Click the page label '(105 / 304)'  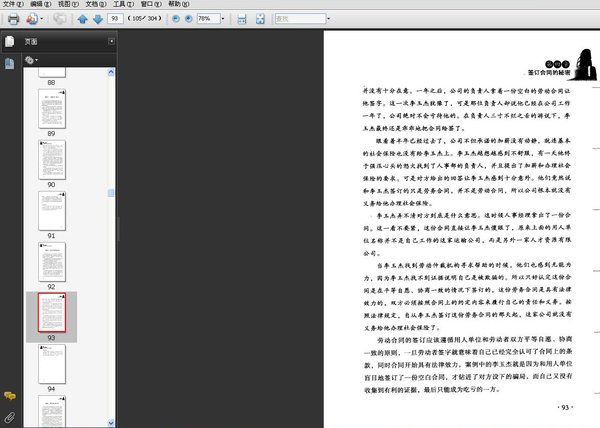pyautogui.click(x=144, y=18)
